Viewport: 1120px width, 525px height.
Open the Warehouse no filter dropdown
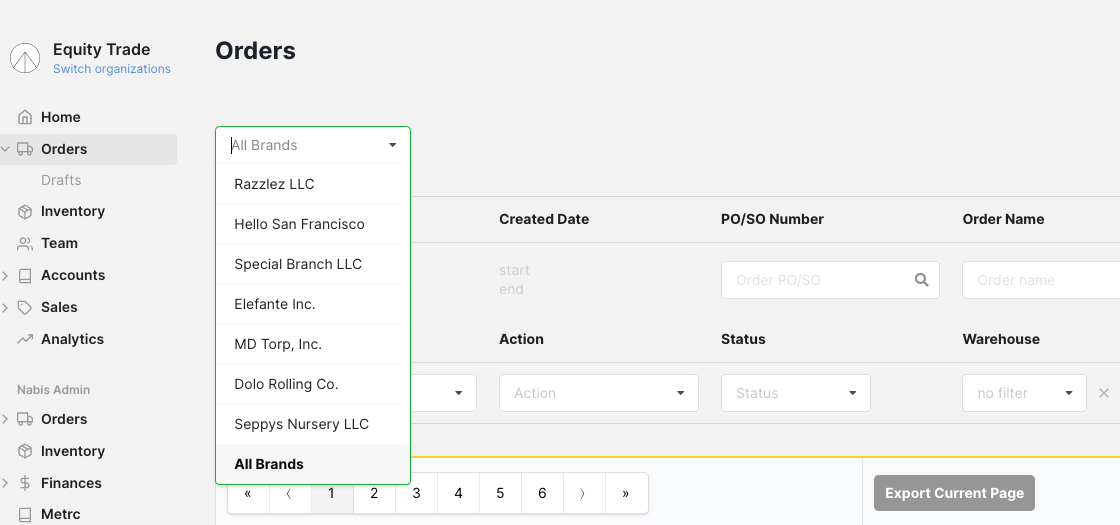pyautogui.click(x=1023, y=393)
